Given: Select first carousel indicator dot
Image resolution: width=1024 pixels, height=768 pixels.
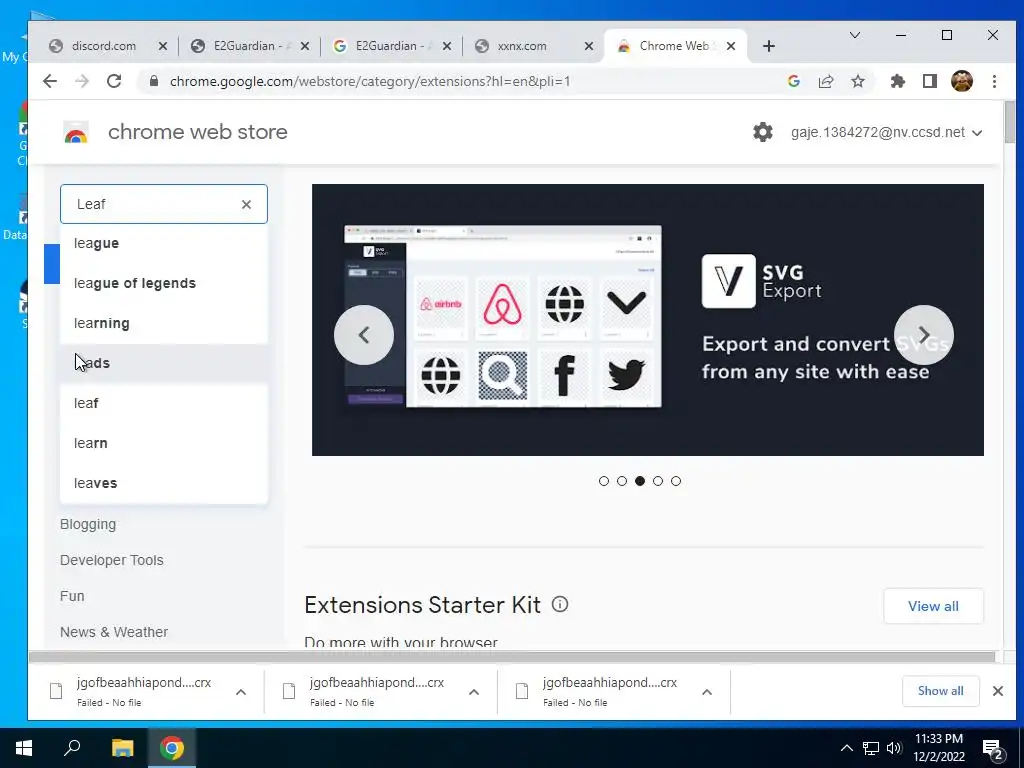Looking at the screenshot, I should [x=603, y=481].
